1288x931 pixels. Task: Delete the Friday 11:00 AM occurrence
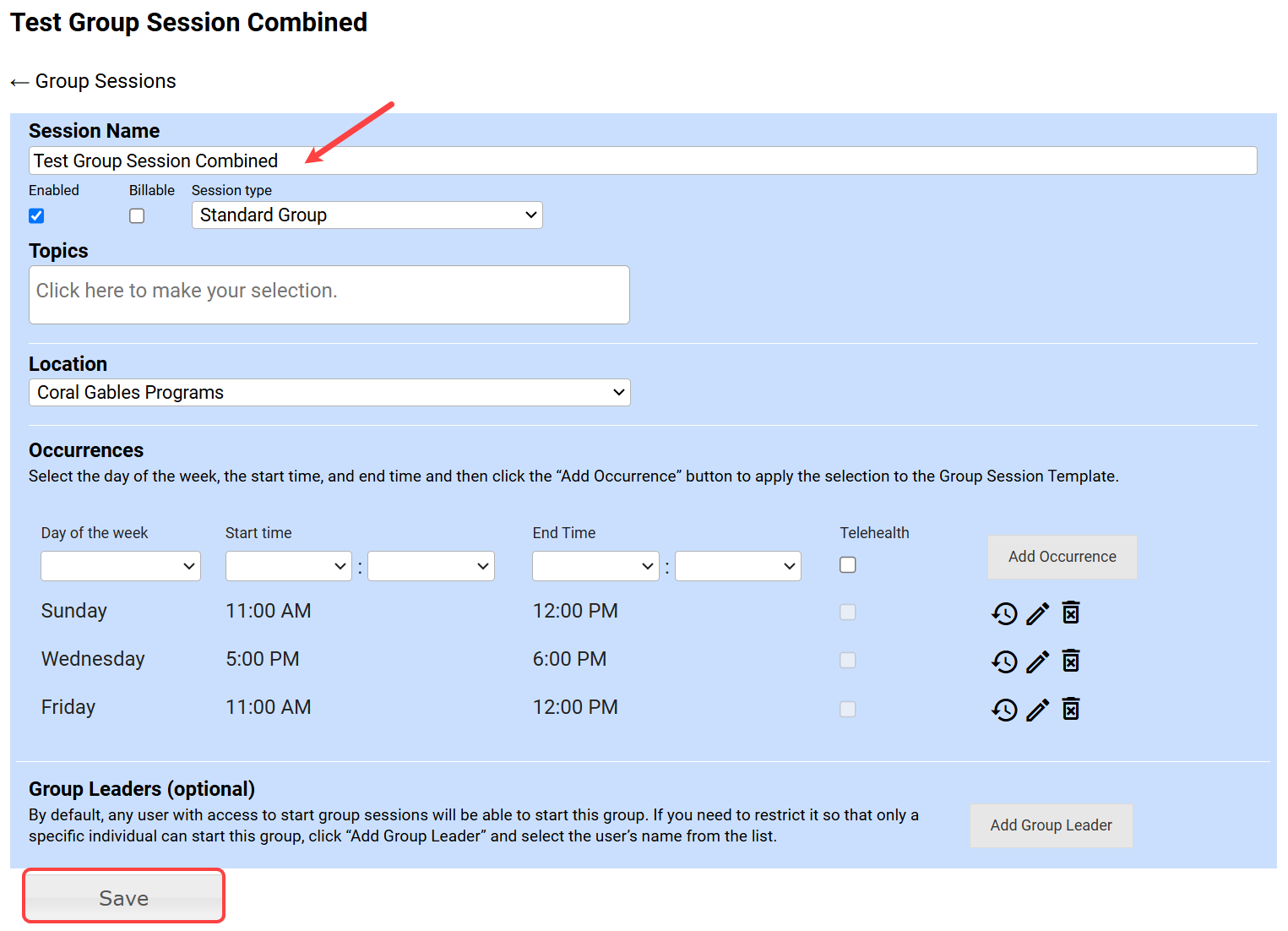tap(1070, 709)
